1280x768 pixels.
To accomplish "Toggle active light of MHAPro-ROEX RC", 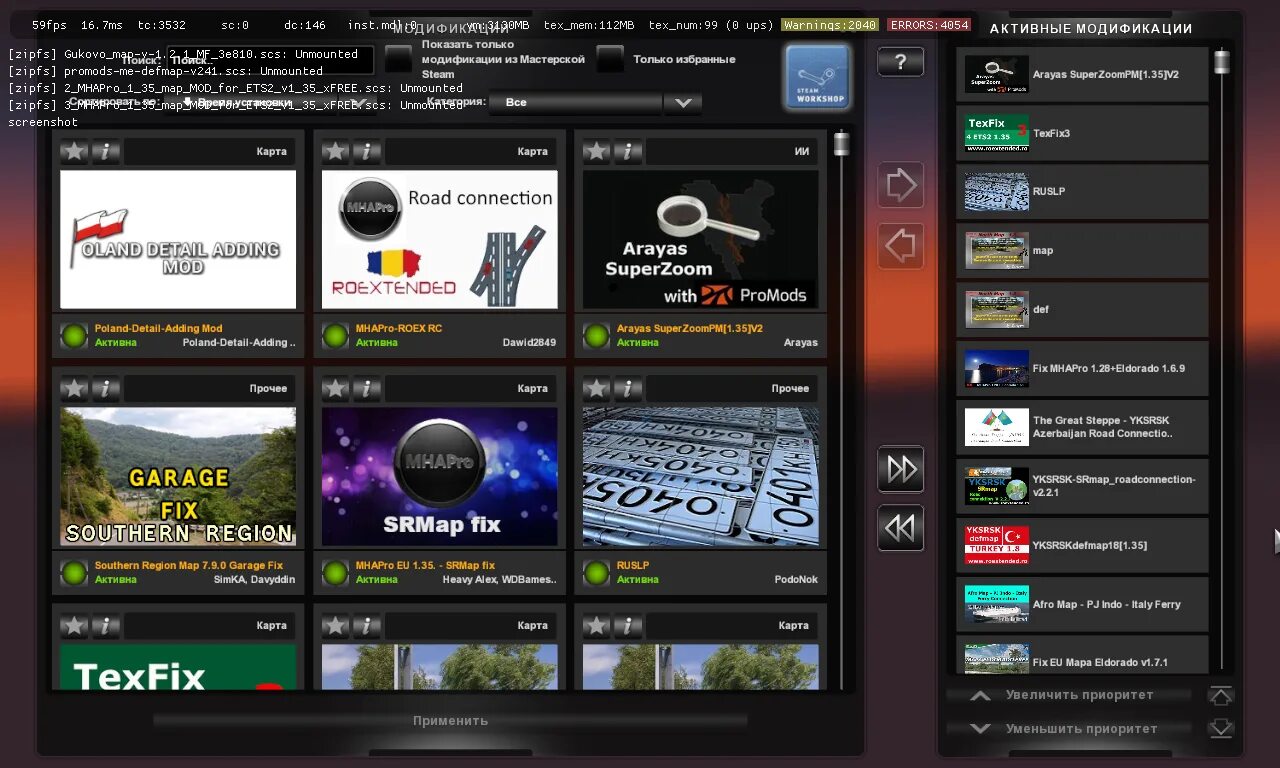I will coord(335,335).
